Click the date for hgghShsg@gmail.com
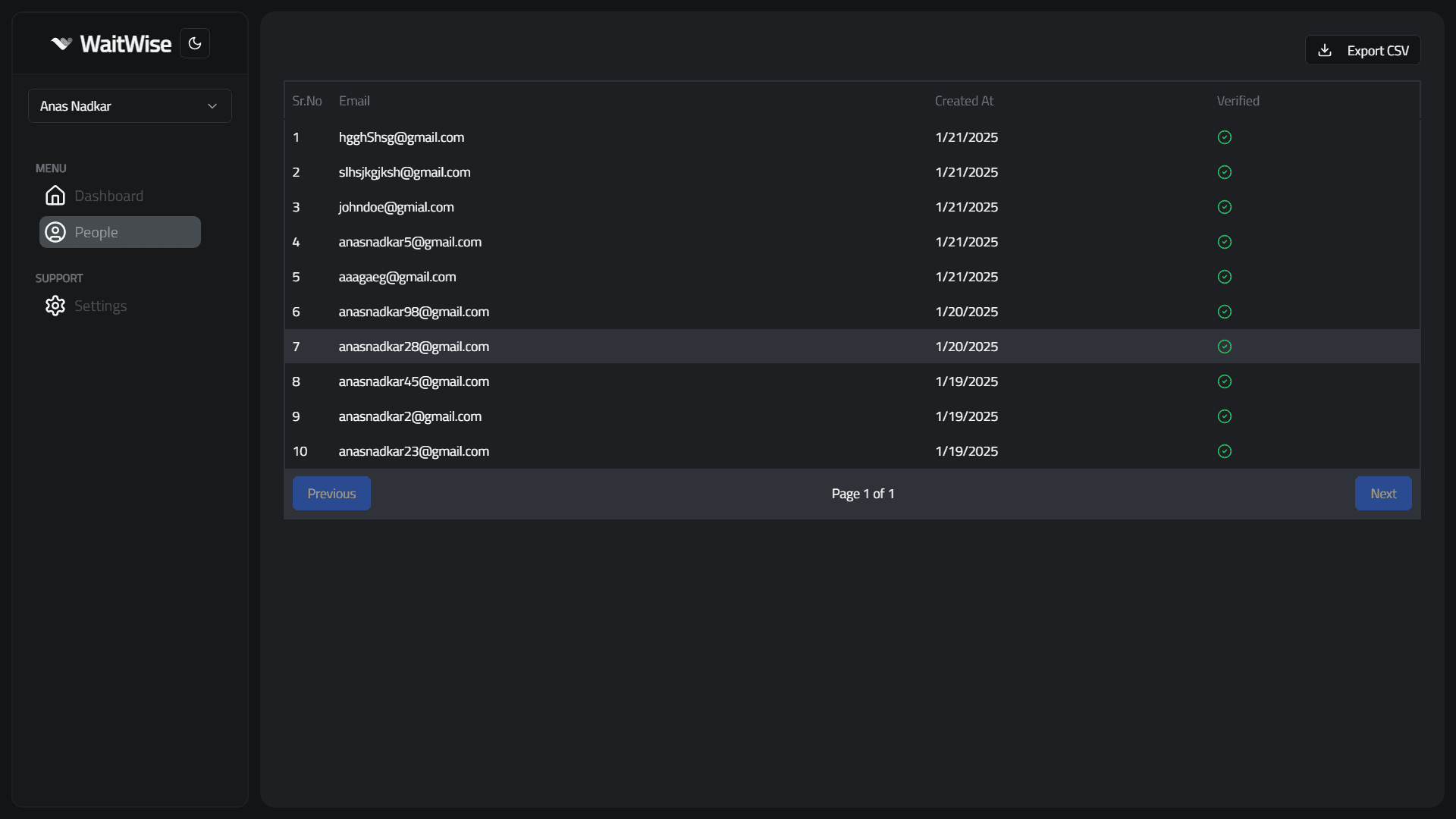1456x819 pixels. pos(967,137)
